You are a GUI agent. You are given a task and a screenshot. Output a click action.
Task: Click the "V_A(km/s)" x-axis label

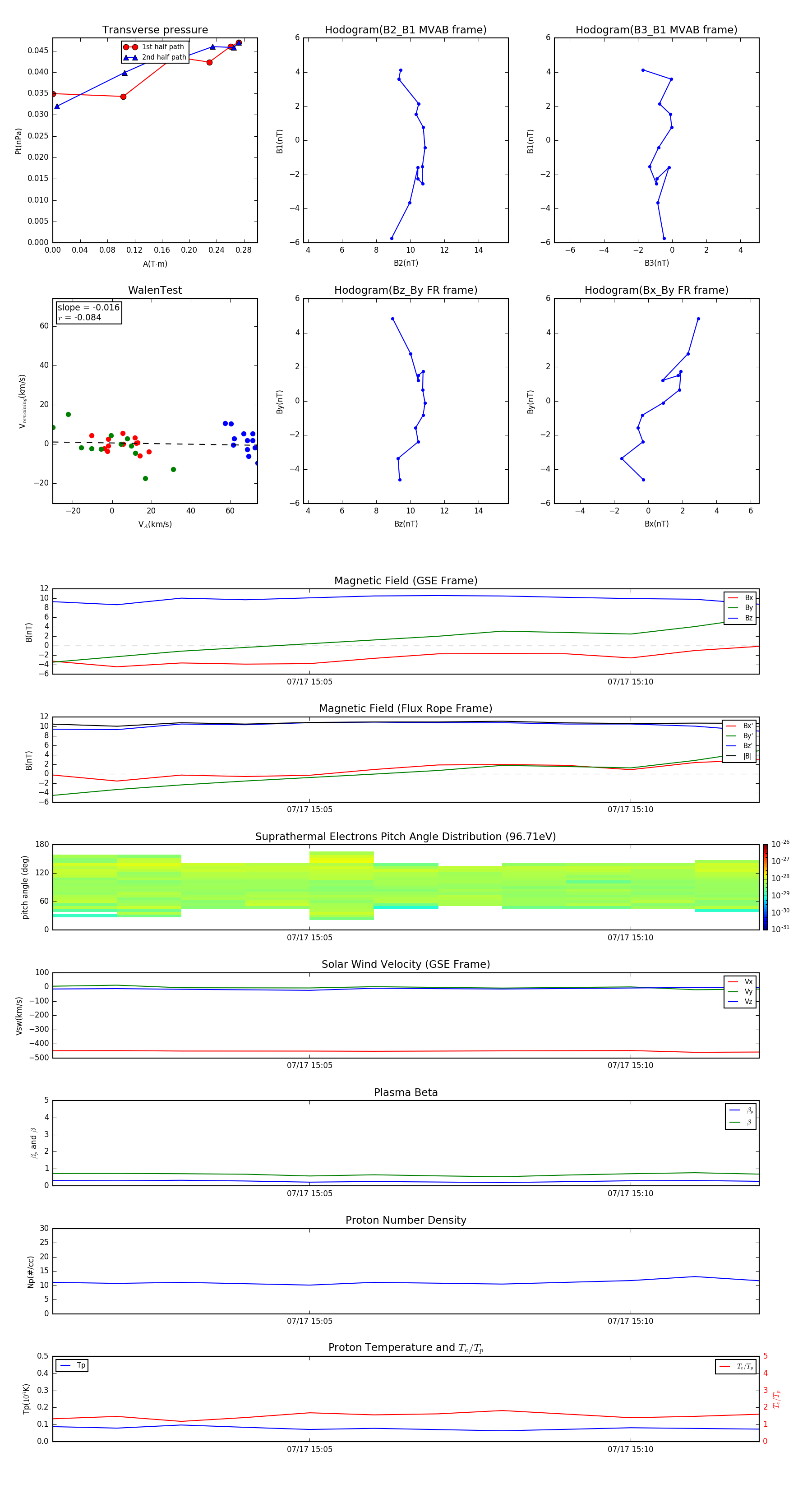tap(155, 524)
